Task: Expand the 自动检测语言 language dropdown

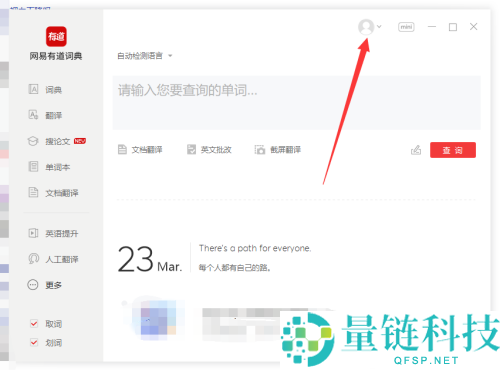Action: 145,56
